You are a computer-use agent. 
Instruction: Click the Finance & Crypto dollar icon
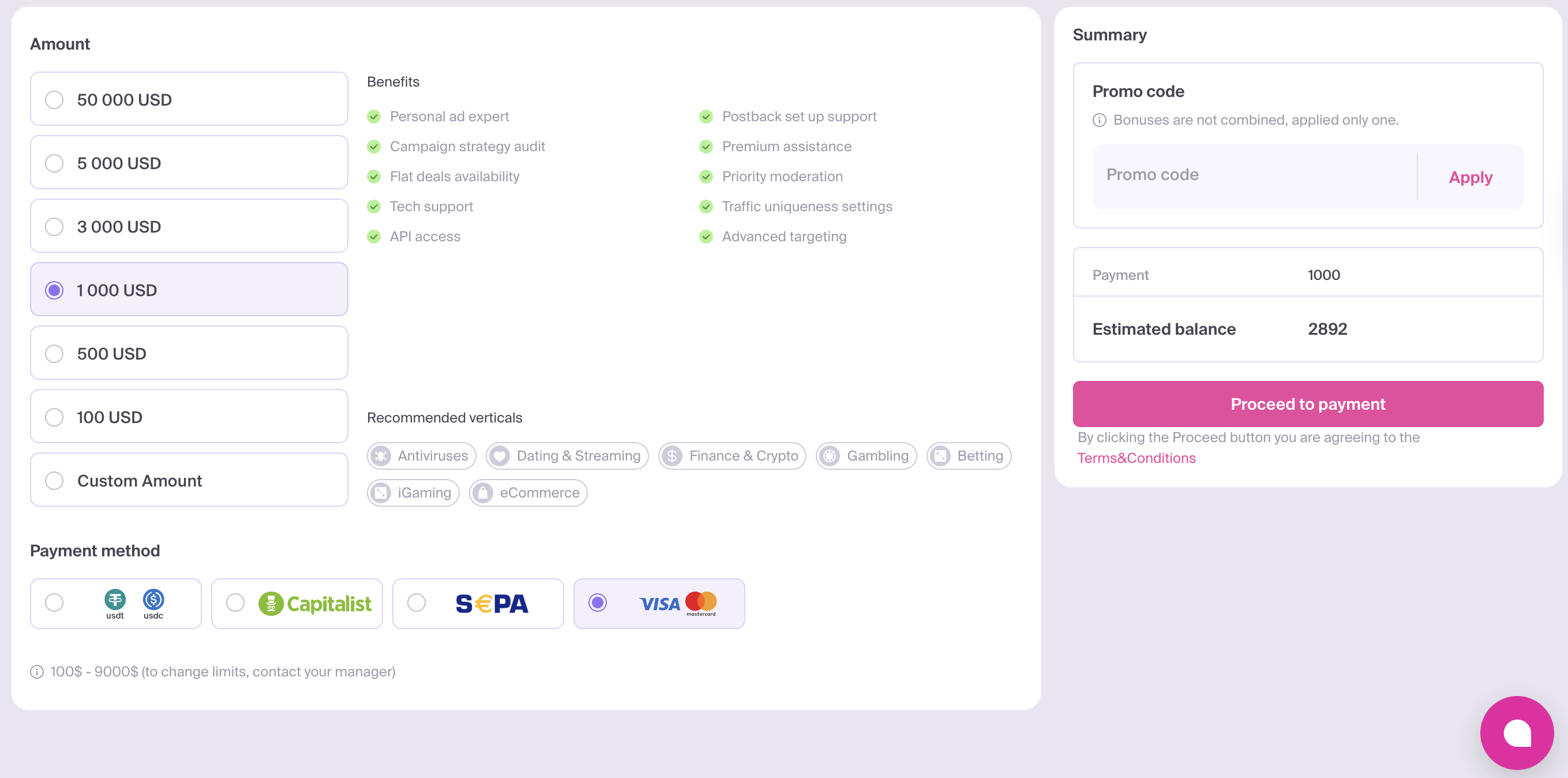coord(672,456)
